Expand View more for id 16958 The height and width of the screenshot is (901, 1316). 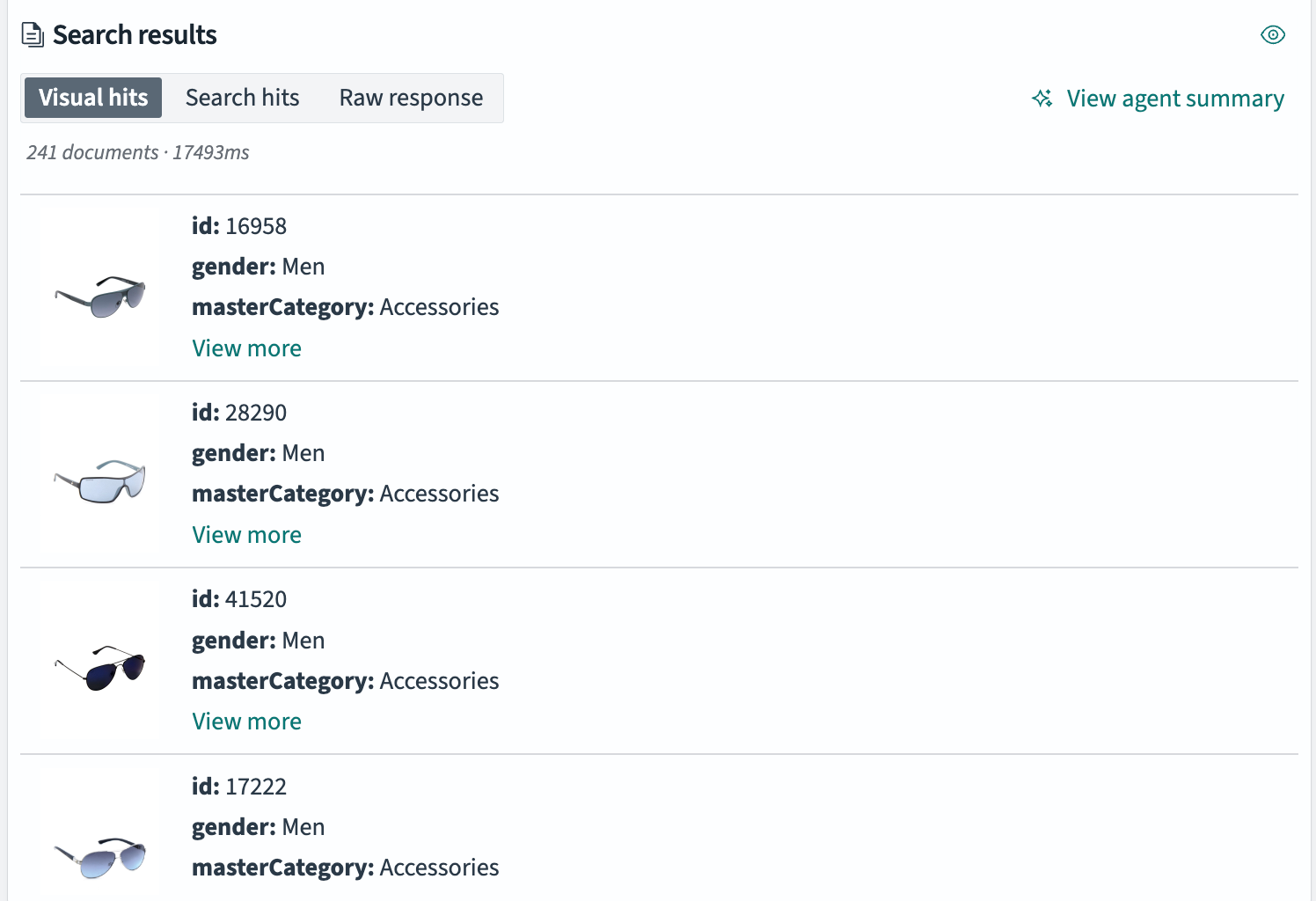[x=246, y=348]
